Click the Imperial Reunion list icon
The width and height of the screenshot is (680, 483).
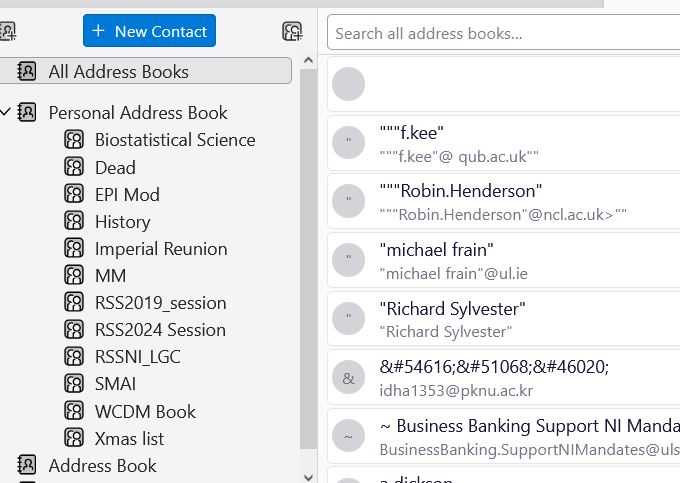74,248
